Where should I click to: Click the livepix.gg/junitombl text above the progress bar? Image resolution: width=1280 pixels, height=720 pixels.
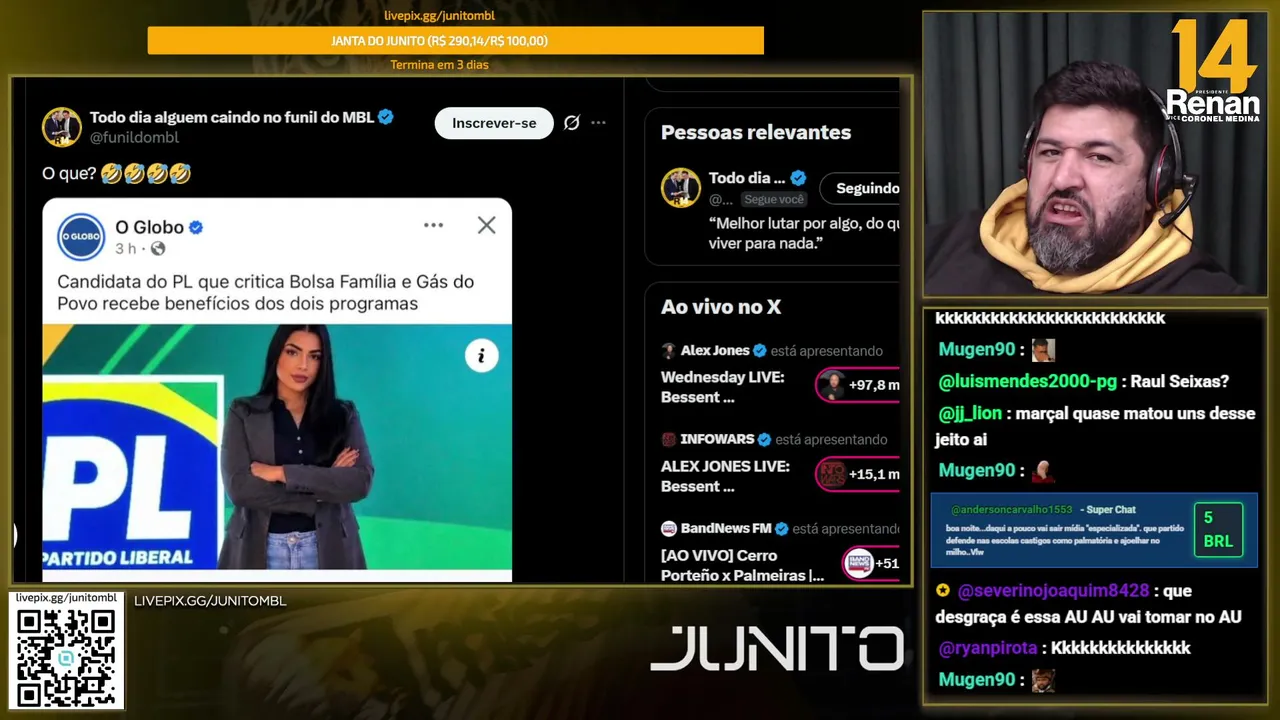coord(439,15)
